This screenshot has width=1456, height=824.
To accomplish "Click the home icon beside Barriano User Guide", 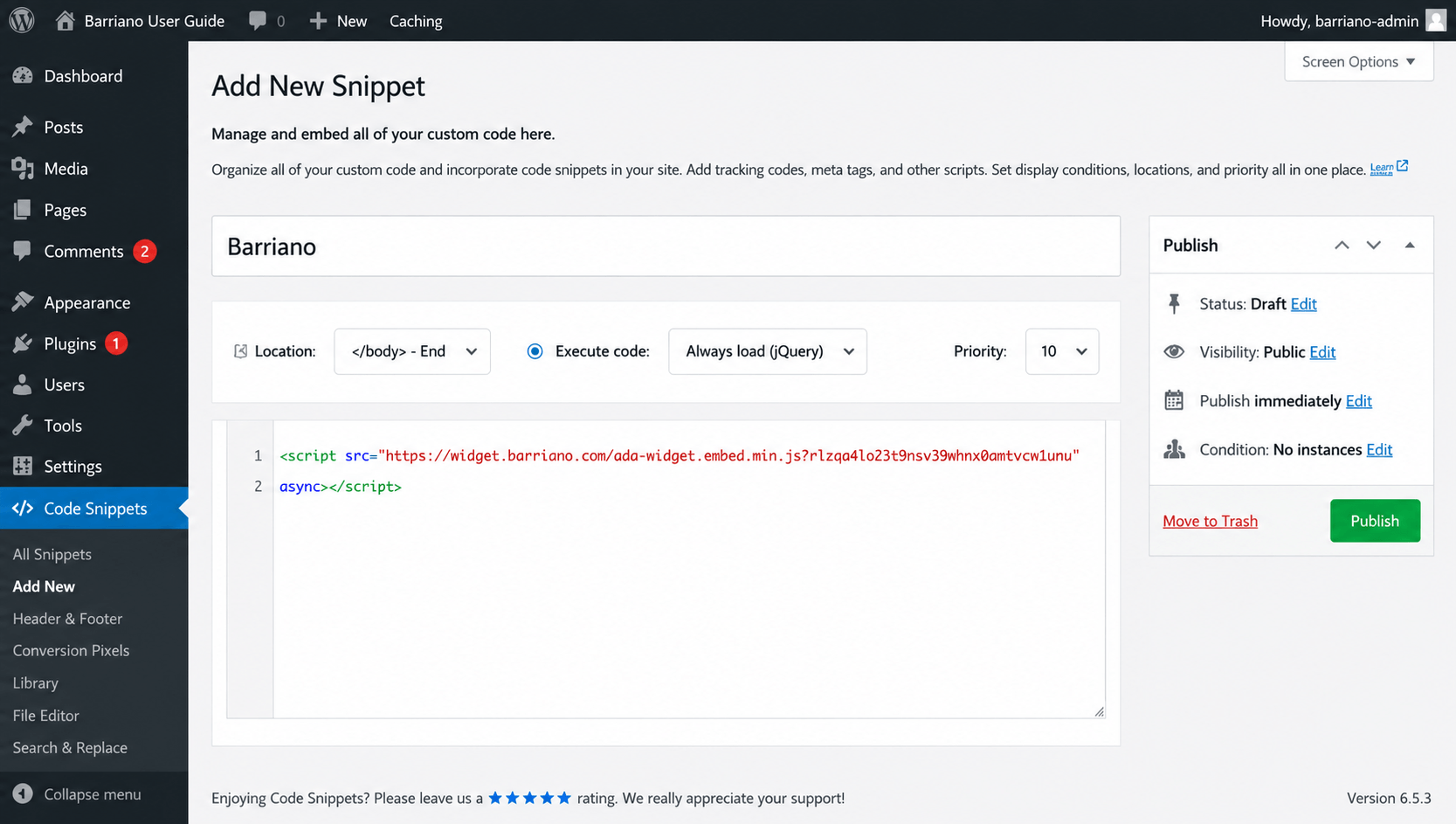I will pos(66,20).
